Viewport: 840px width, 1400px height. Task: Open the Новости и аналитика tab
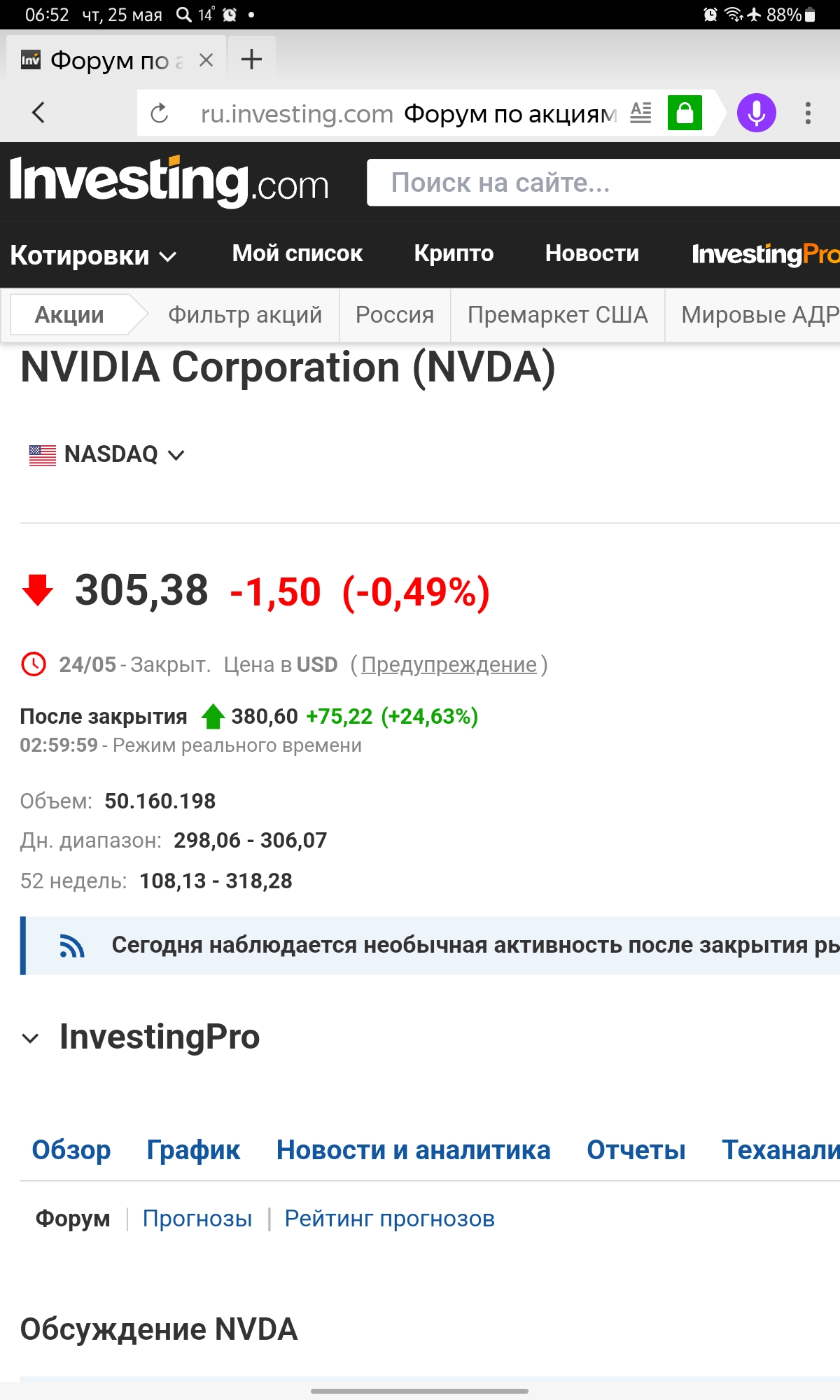[x=413, y=1150]
